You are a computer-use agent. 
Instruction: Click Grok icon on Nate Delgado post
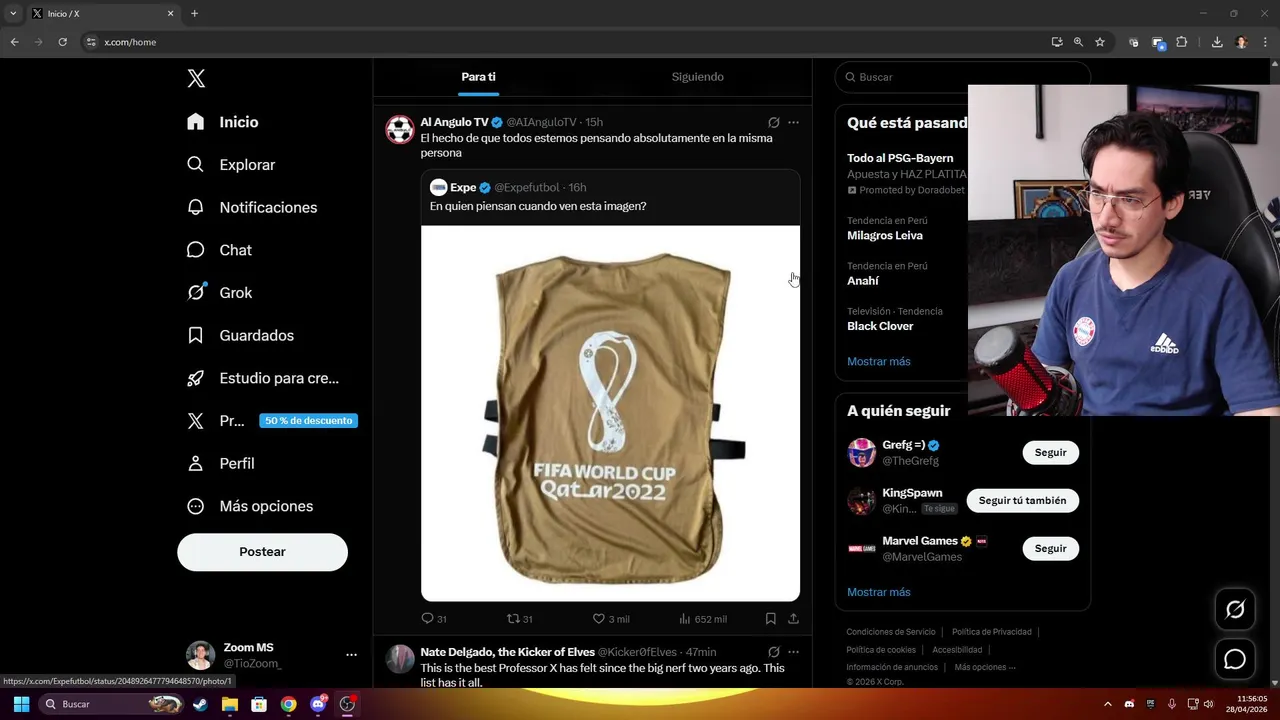point(773,652)
